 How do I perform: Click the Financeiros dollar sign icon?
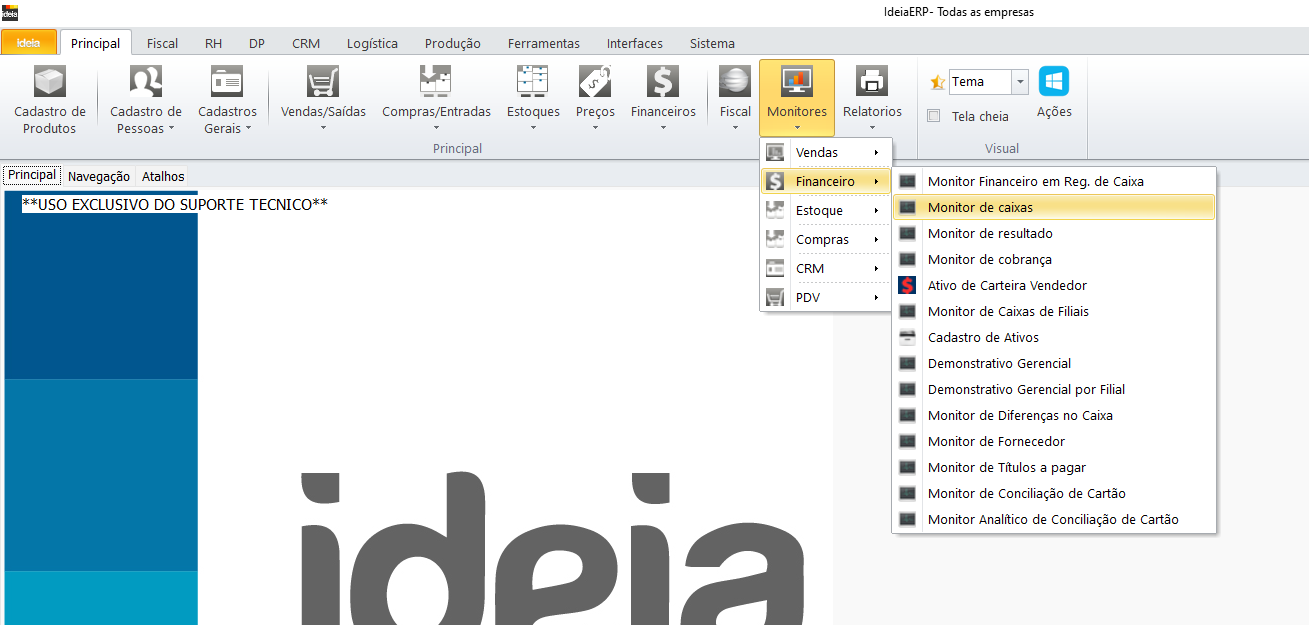[663, 82]
